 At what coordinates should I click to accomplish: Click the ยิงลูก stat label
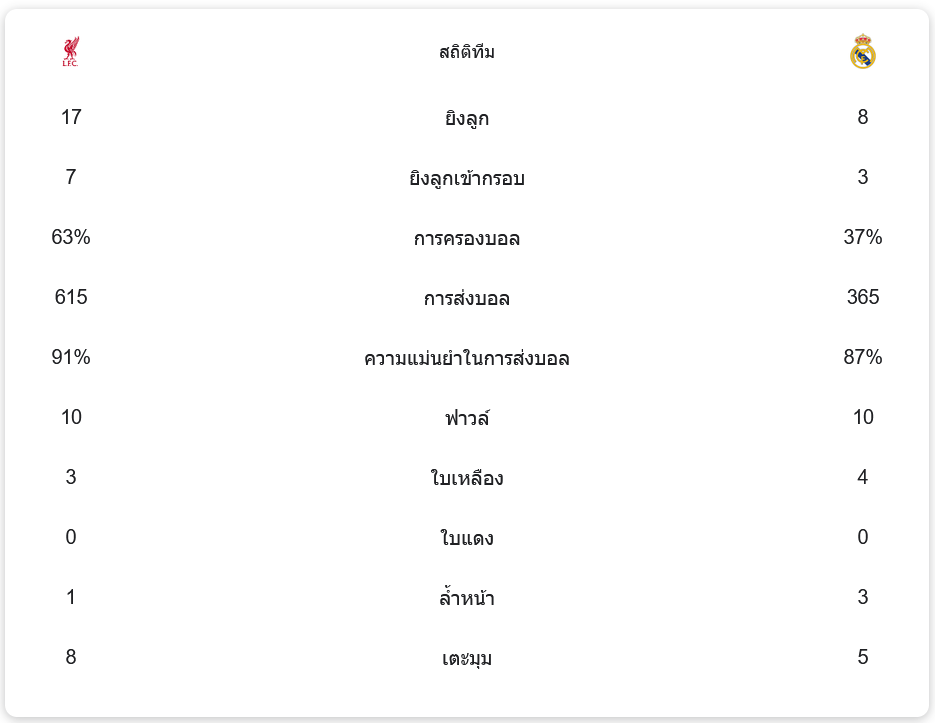pos(466,119)
